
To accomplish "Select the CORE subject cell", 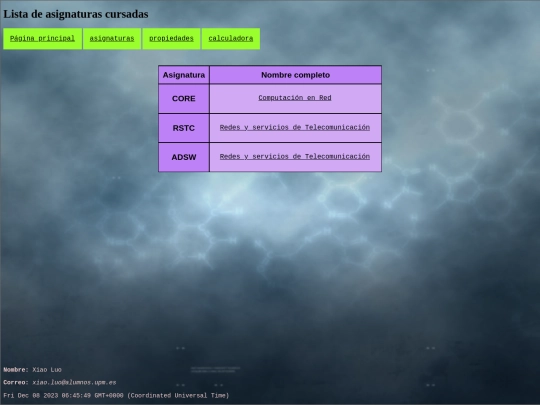I will [184, 98].
